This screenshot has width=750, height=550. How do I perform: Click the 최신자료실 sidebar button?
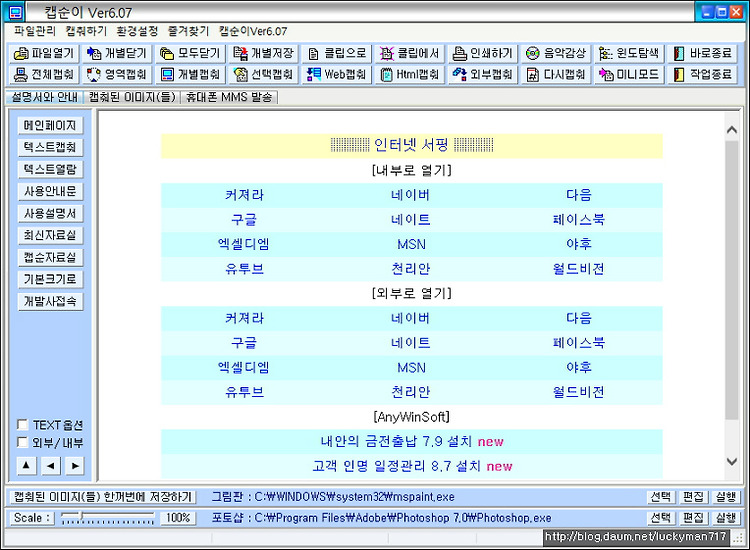(x=50, y=235)
